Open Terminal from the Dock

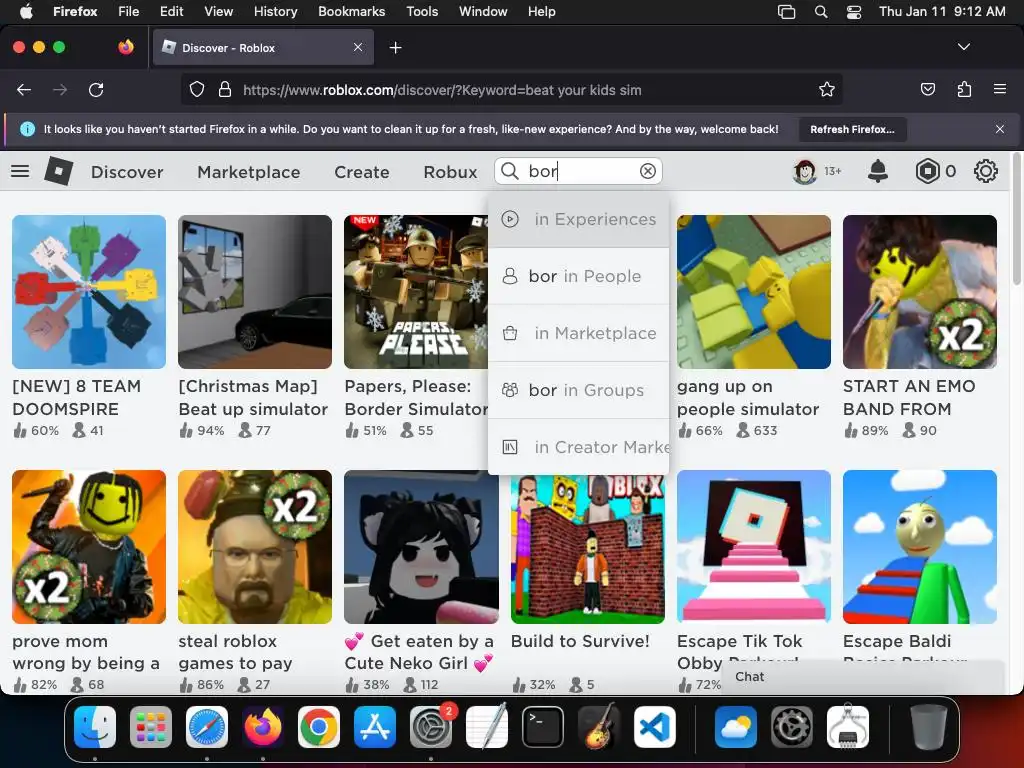coord(543,727)
